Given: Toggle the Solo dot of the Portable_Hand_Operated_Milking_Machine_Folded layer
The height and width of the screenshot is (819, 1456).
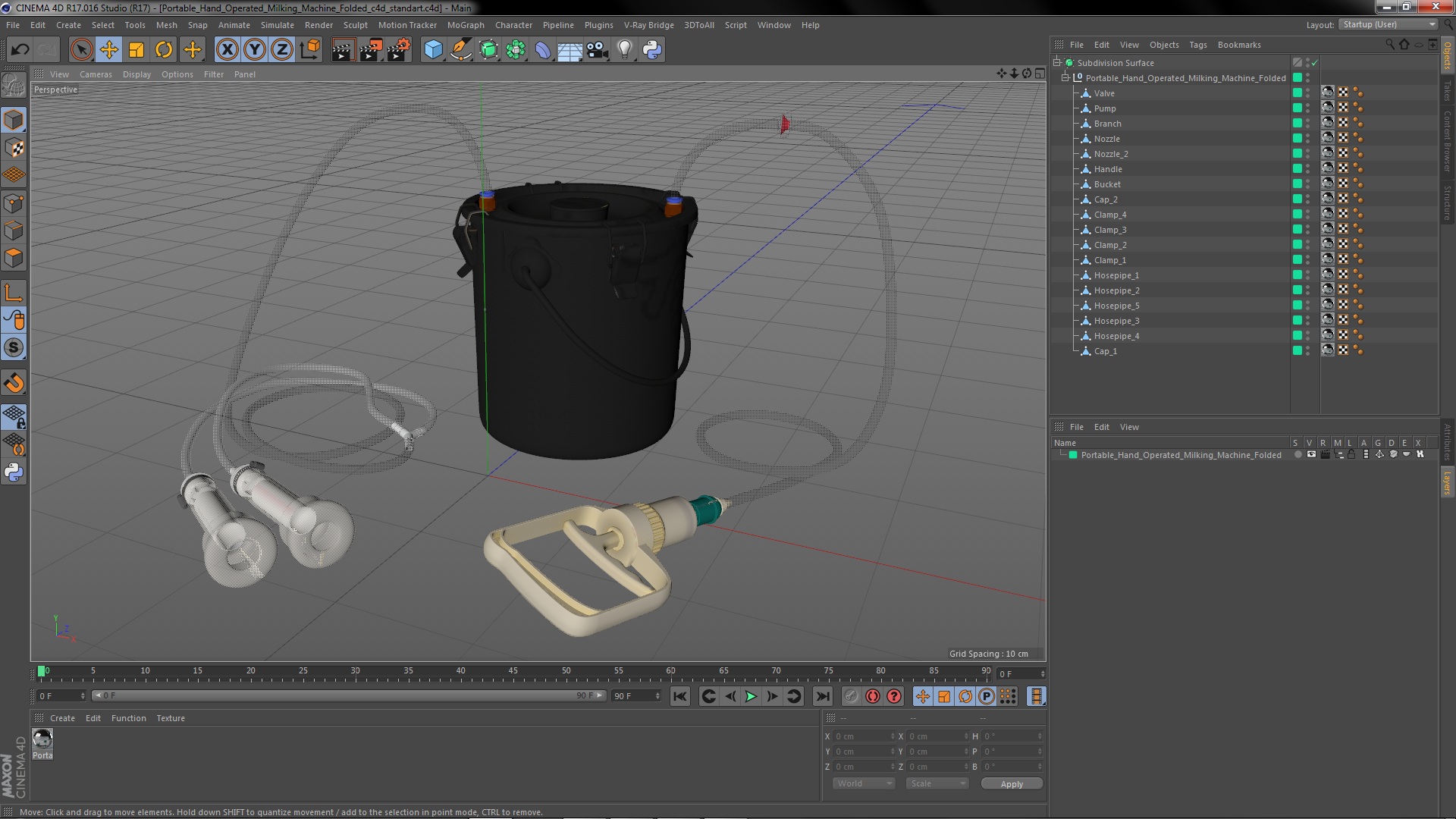Looking at the screenshot, I should coord(1298,455).
